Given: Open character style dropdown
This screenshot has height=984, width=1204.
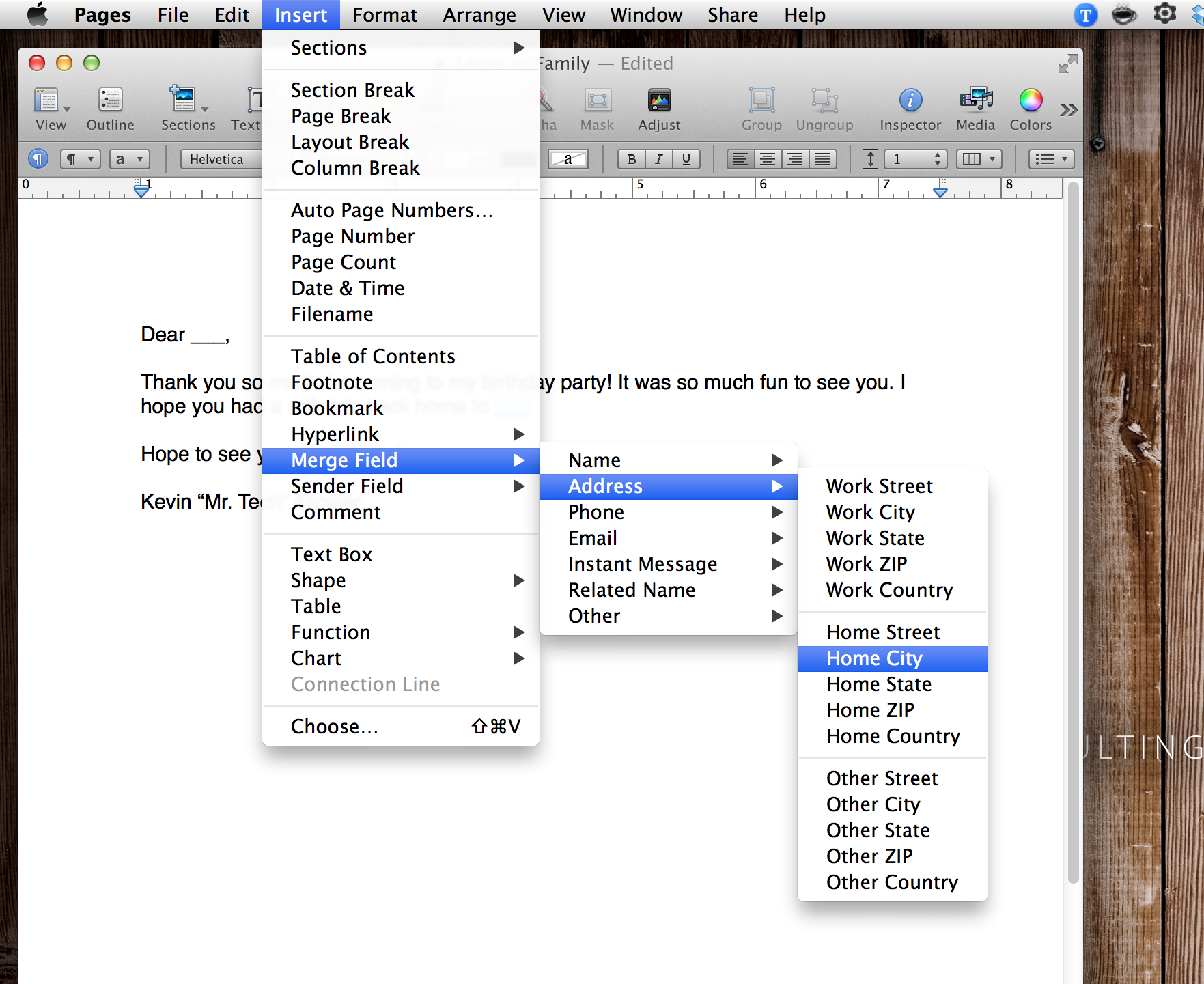Looking at the screenshot, I should pos(130,159).
